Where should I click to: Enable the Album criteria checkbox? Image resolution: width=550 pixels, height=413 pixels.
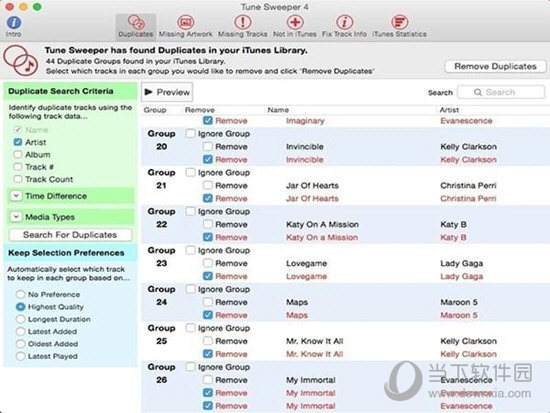(18, 154)
